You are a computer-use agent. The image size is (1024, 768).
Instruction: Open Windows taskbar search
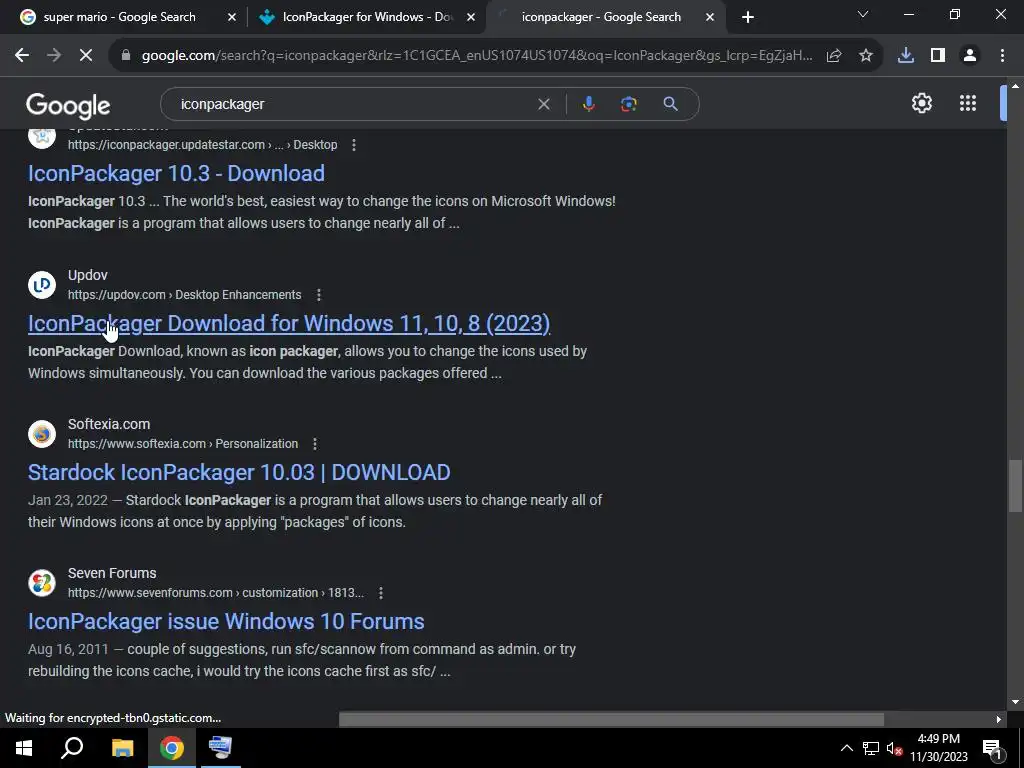tap(72, 748)
